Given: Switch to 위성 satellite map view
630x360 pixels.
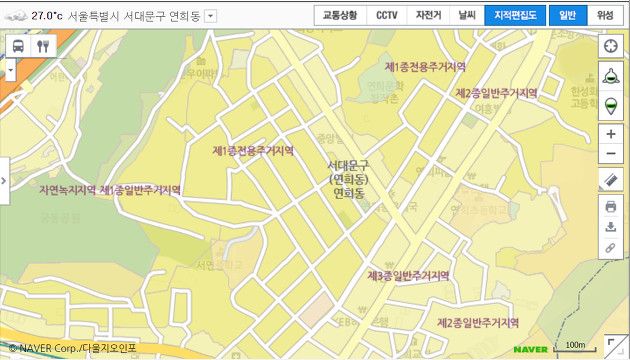Looking at the screenshot, I should [x=605, y=15].
